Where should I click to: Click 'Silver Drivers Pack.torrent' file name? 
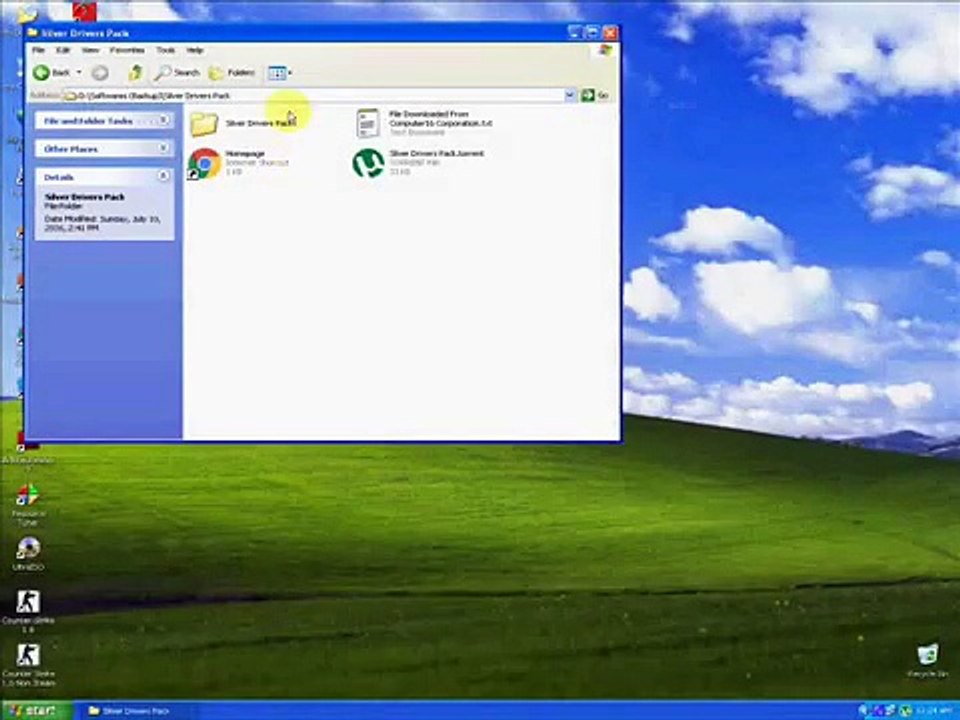437,153
